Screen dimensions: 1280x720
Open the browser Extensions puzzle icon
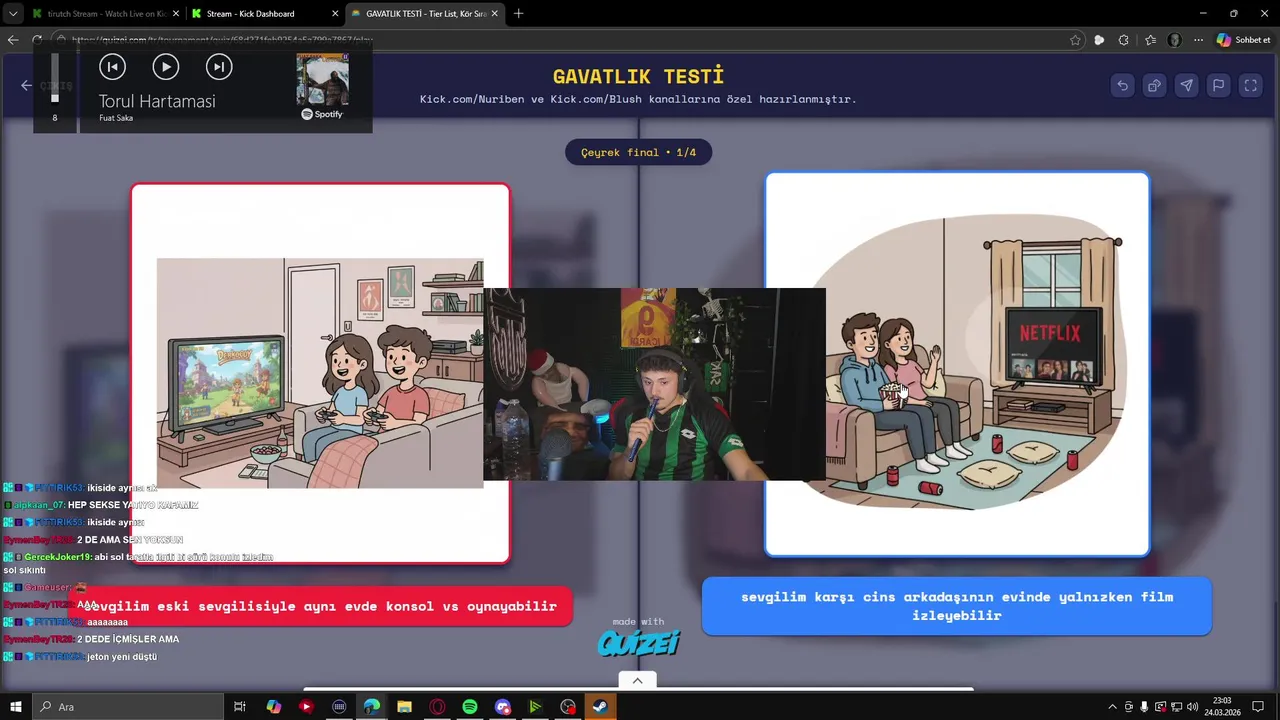click(1124, 40)
